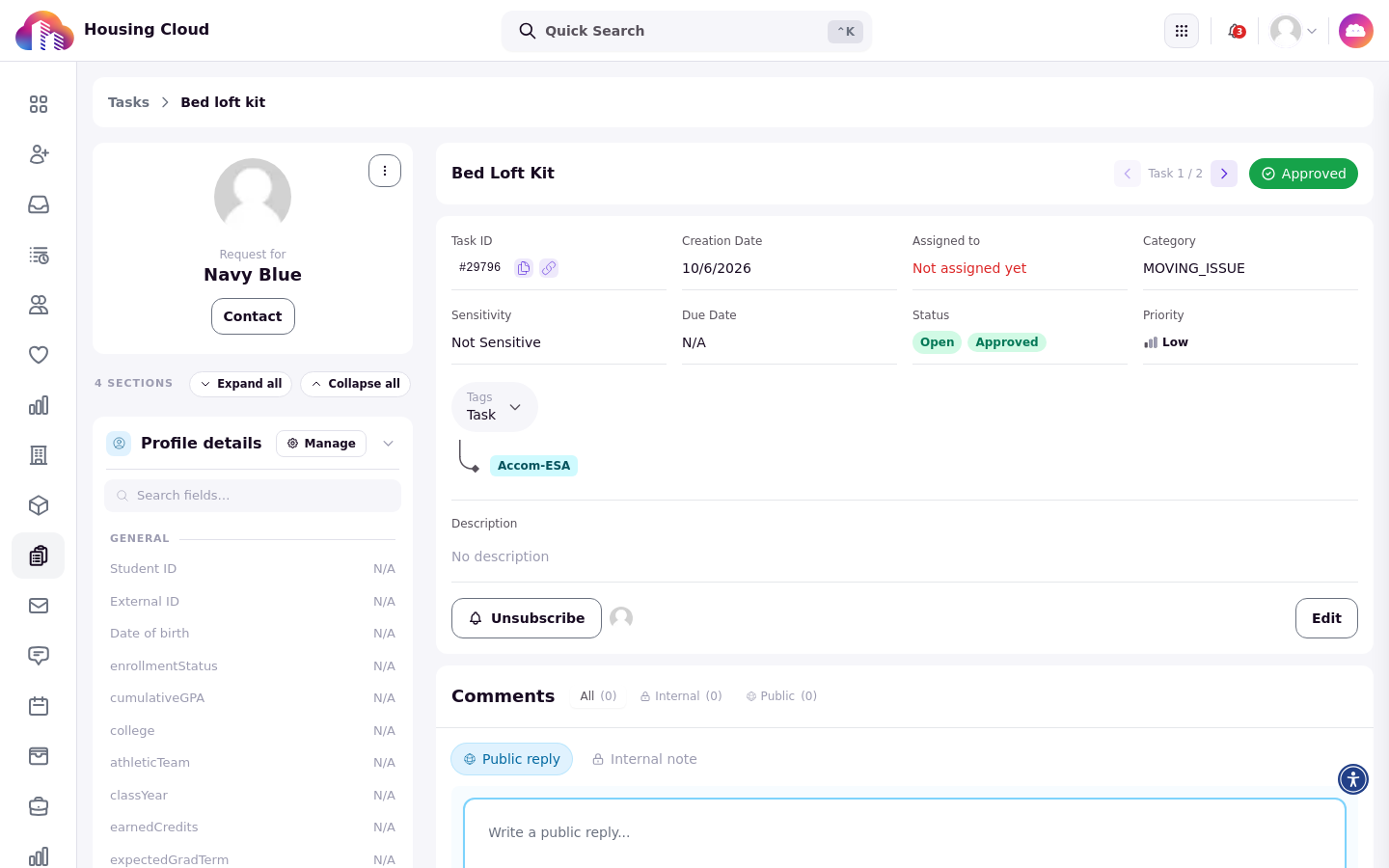The width and height of the screenshot is (1389, 868).
Task: Open notifications bell with red badge
Action: (x=1236, y=31)
